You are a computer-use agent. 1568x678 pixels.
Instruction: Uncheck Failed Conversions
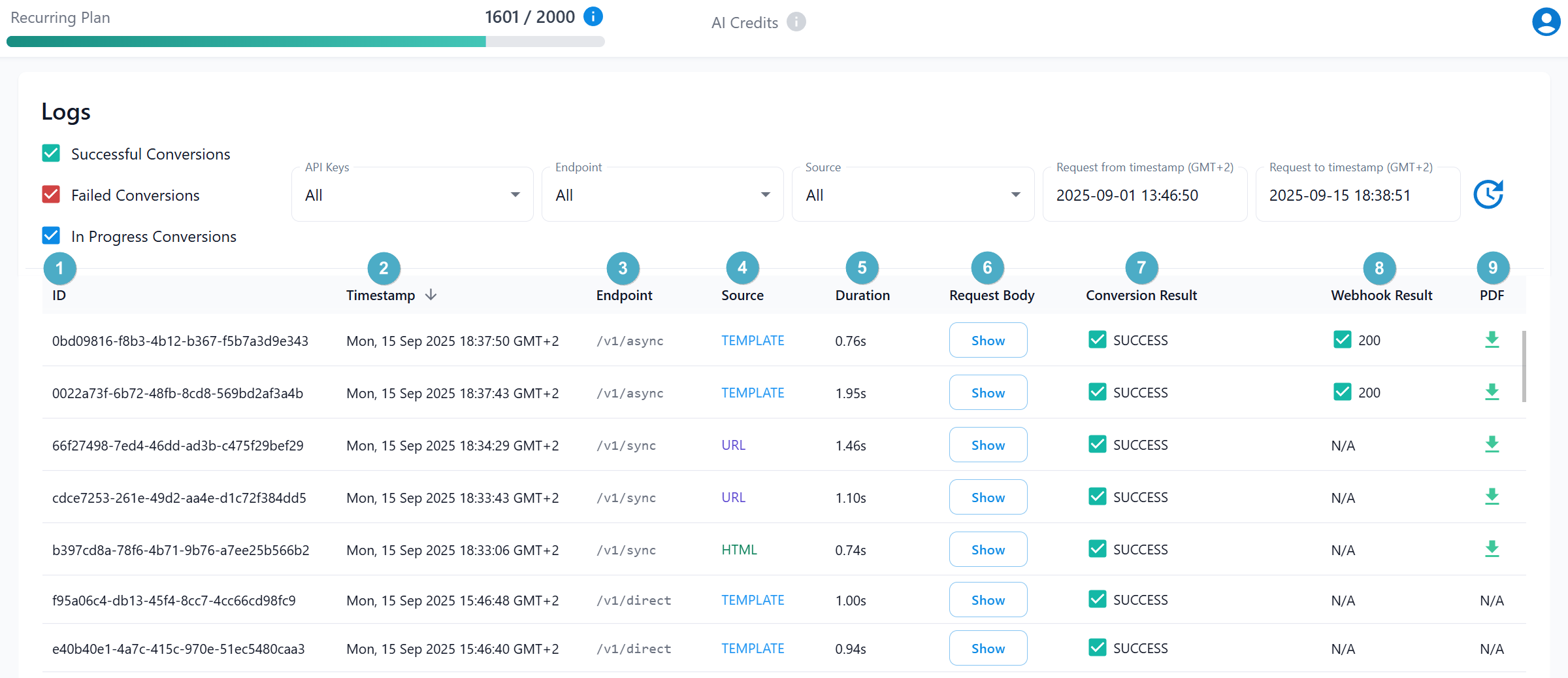(x=51, y=194)
